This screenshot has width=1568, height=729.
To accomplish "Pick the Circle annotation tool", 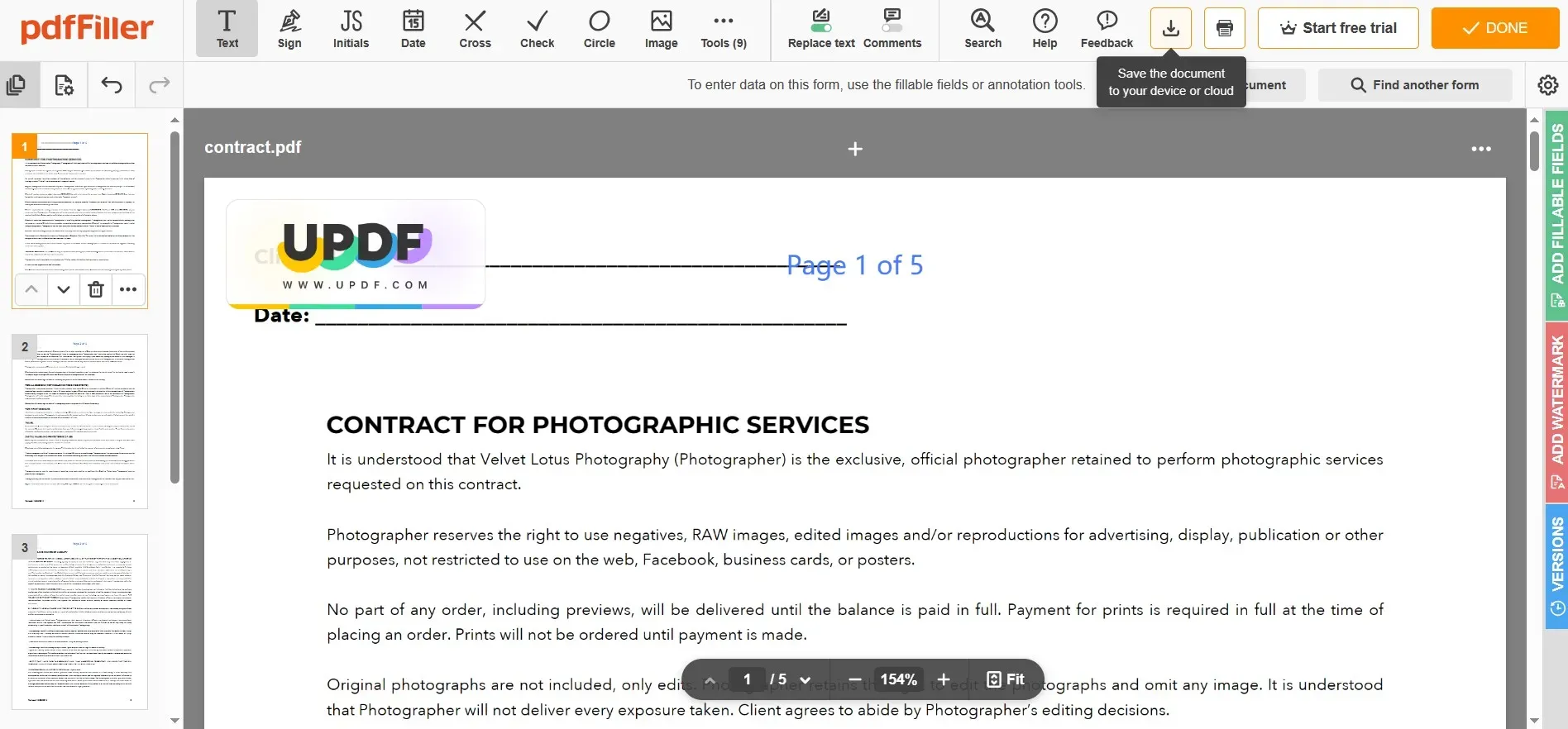I will [599, 28].
